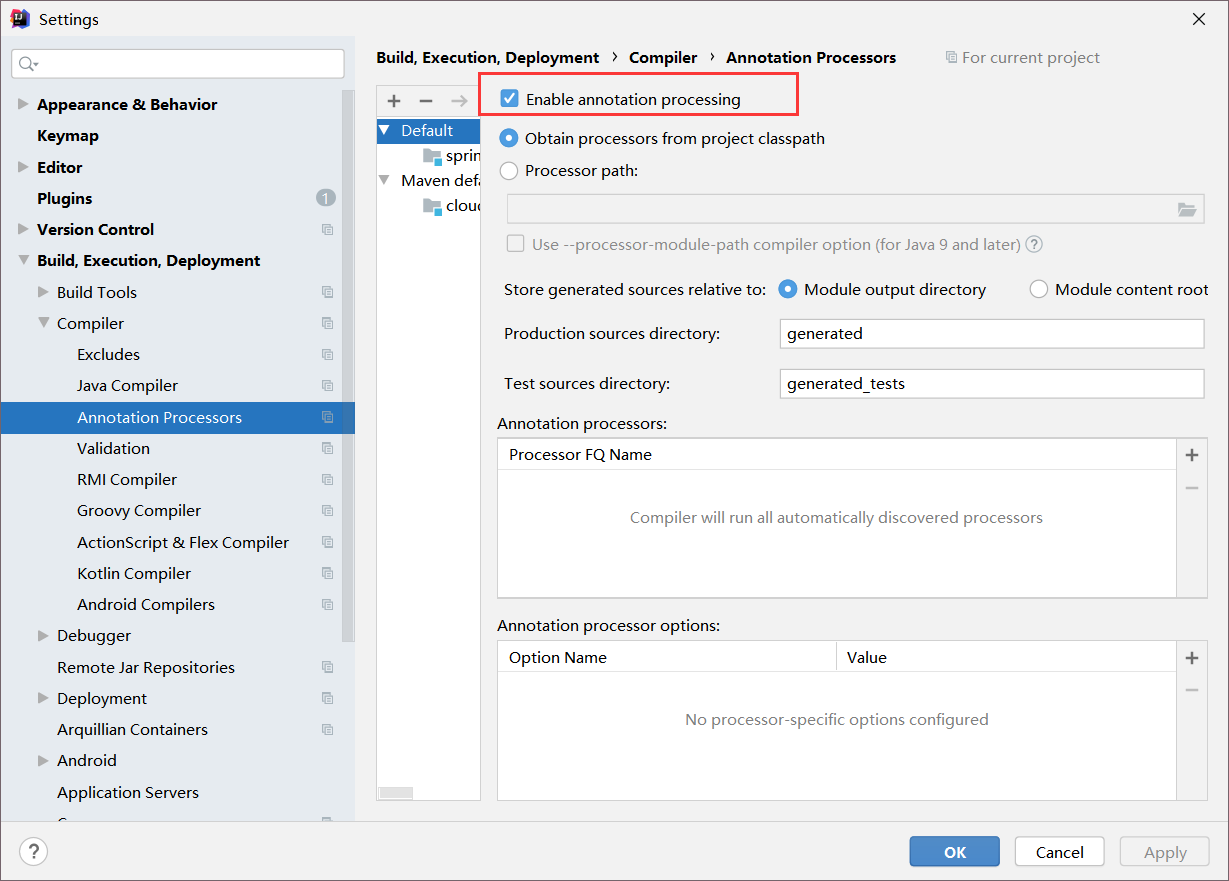Open Kotlin Compiler settings
Image resolution: width=1229 pixels, height=881 pixels.
pos(134,574)
